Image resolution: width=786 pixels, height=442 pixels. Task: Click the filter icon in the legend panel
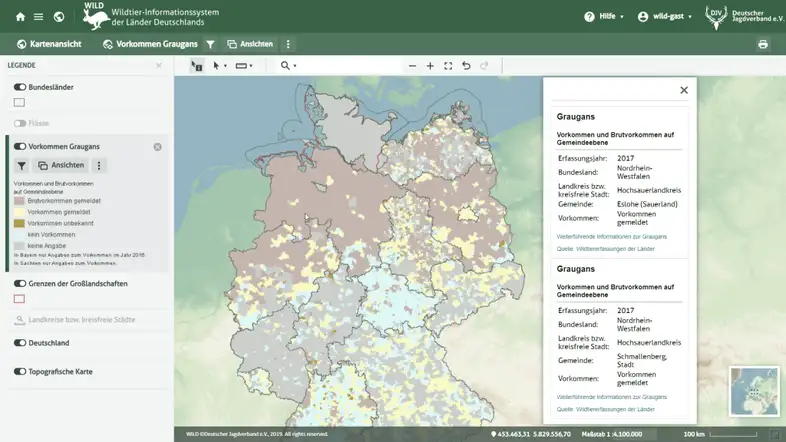(x=21, y=166)
